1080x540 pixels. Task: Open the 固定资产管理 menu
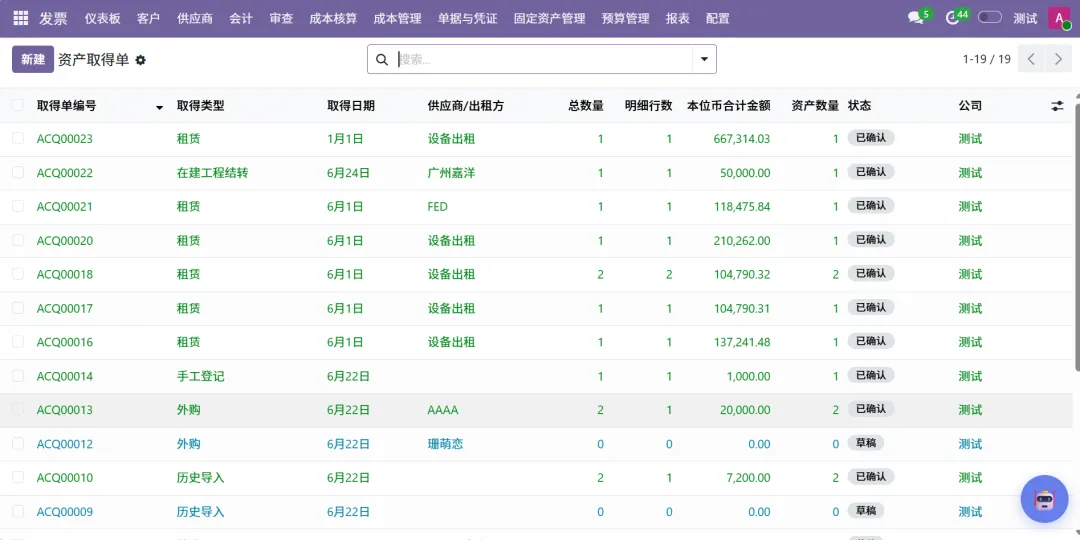(x=549, y=19)
